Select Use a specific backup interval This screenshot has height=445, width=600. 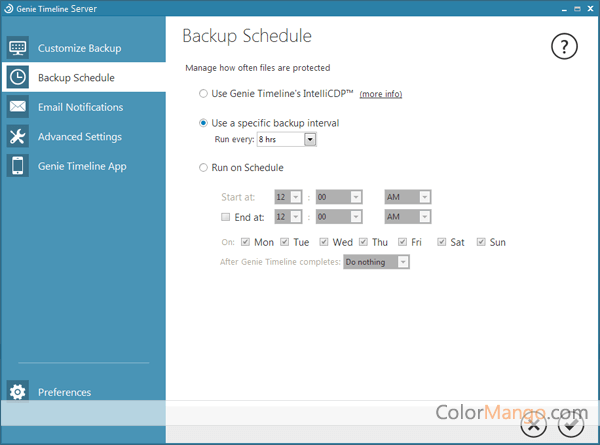204,123
